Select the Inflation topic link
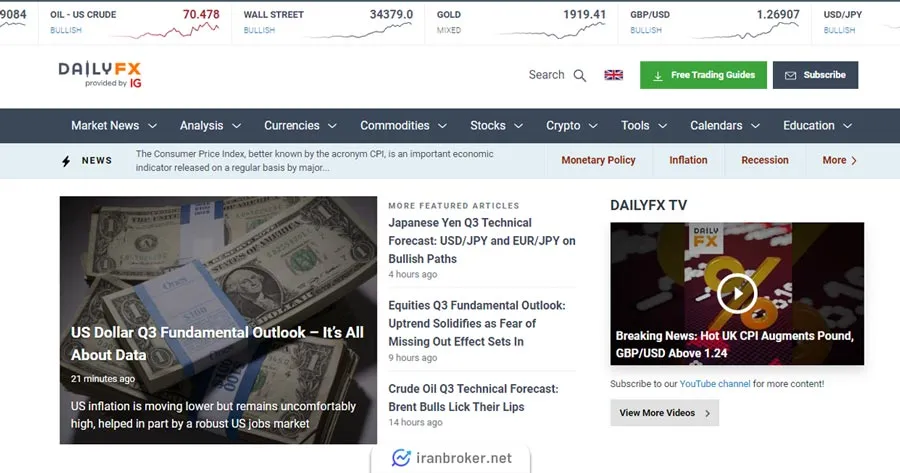This screenshot has width=900, height=473. pyautogui.click(x=688, y=160)
